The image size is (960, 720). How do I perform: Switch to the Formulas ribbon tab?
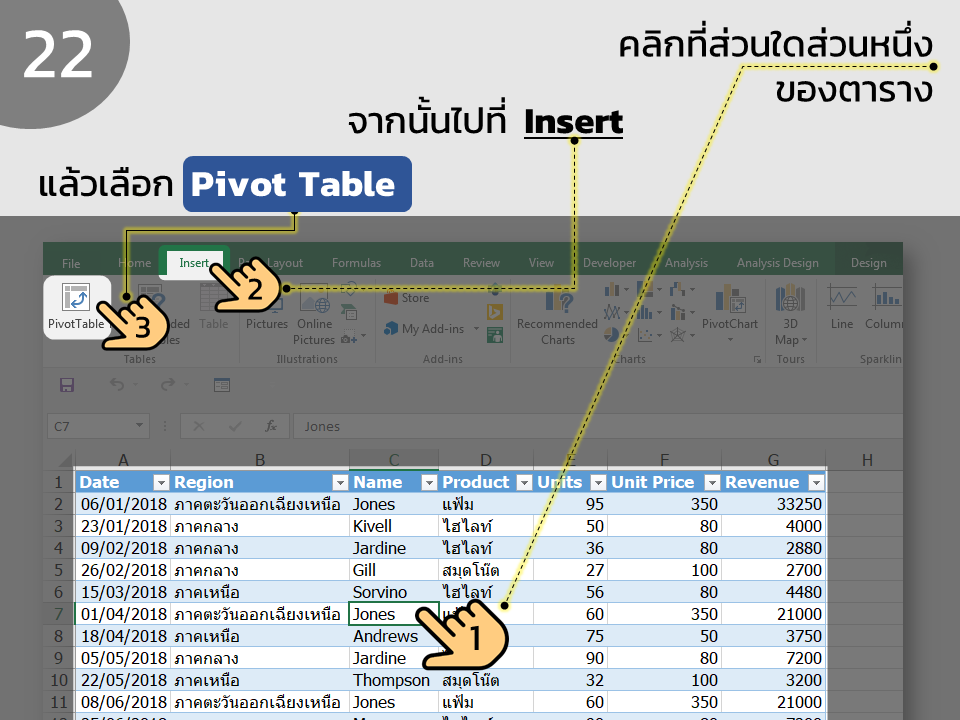(x=356, y=263)
